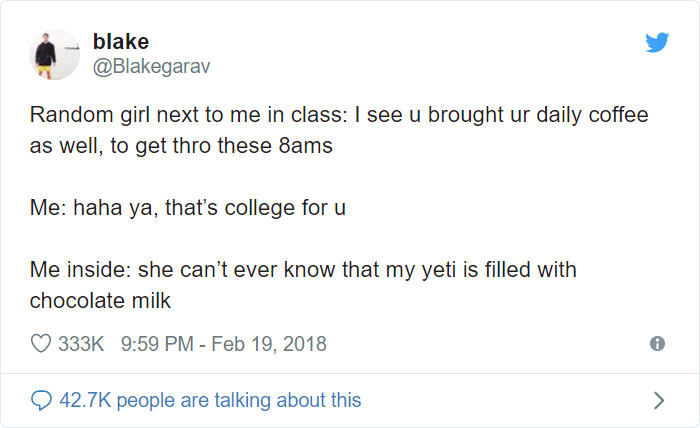Open the tweet info icon
700x428 pixels.
[657, 344]
